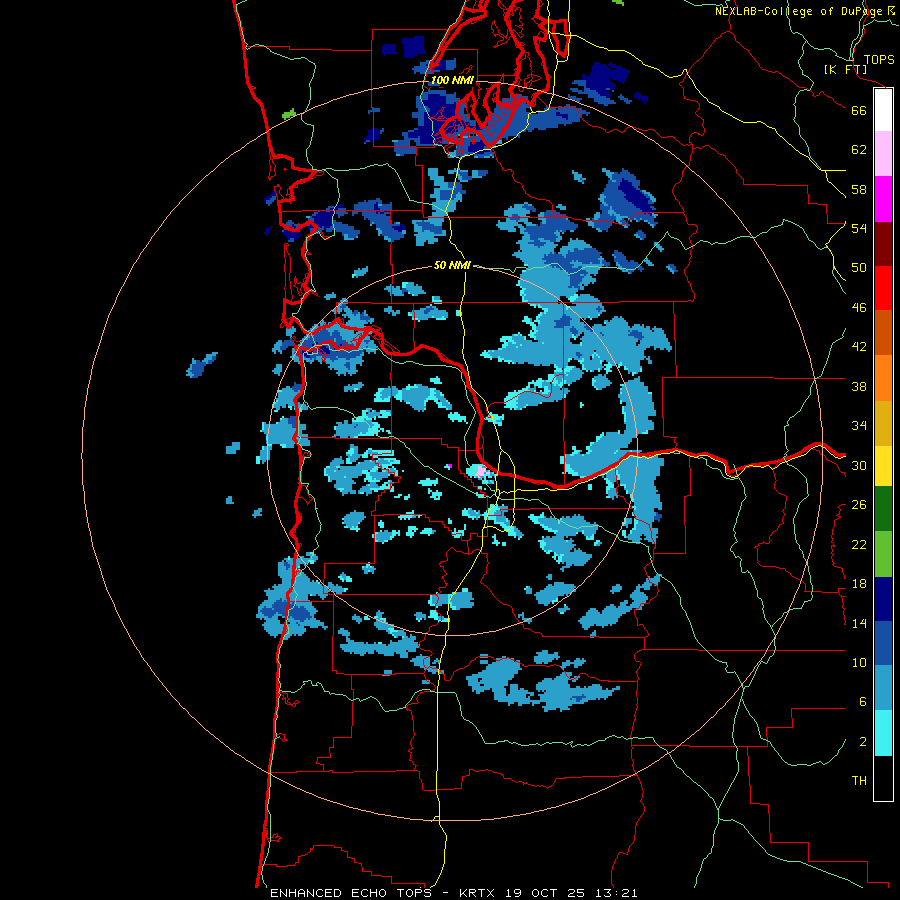Click the legend value 62
900x900 pixels.
point(859,150)
